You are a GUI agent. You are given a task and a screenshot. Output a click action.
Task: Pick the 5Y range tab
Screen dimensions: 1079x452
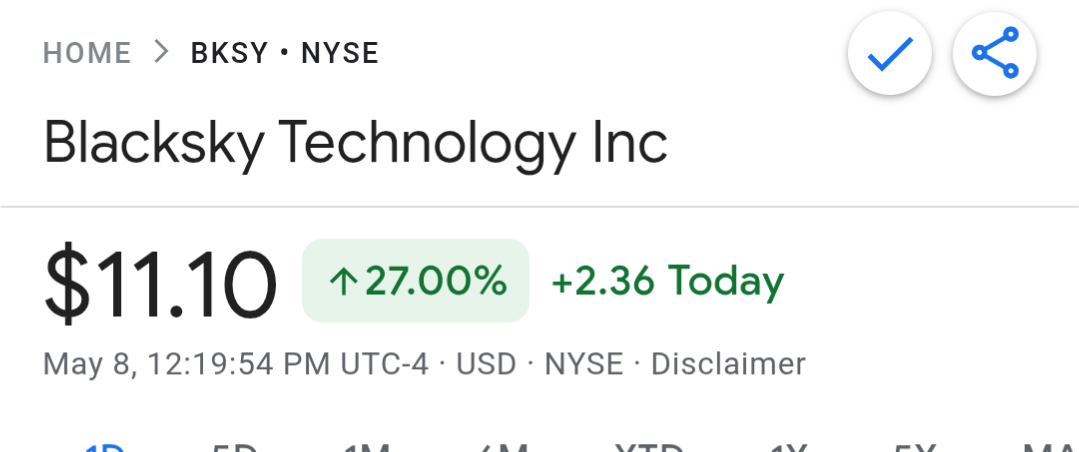[915, 447]
